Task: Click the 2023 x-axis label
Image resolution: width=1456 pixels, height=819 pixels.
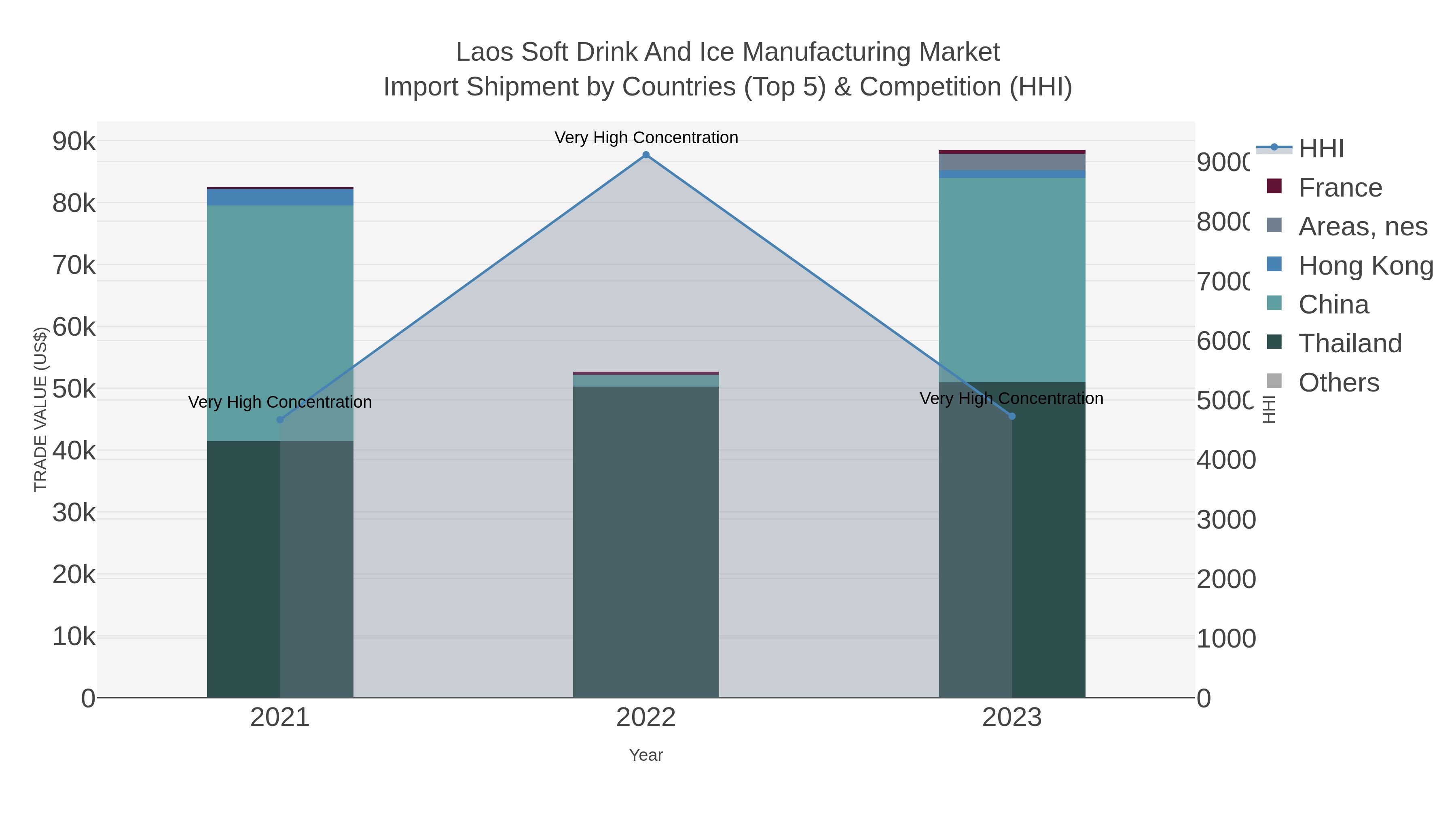Action: point(1012,718)
